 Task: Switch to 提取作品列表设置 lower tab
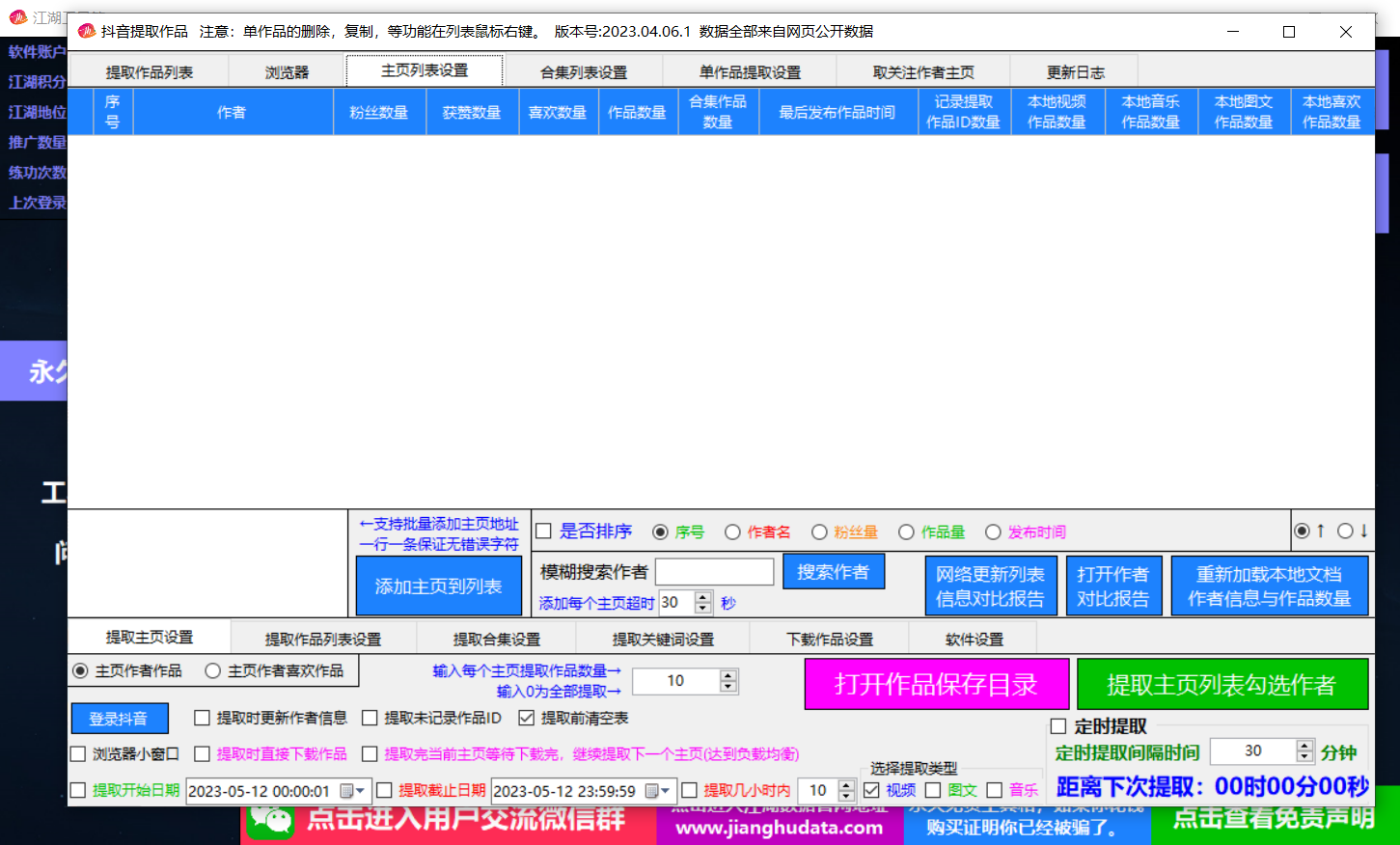click(323, 640)
